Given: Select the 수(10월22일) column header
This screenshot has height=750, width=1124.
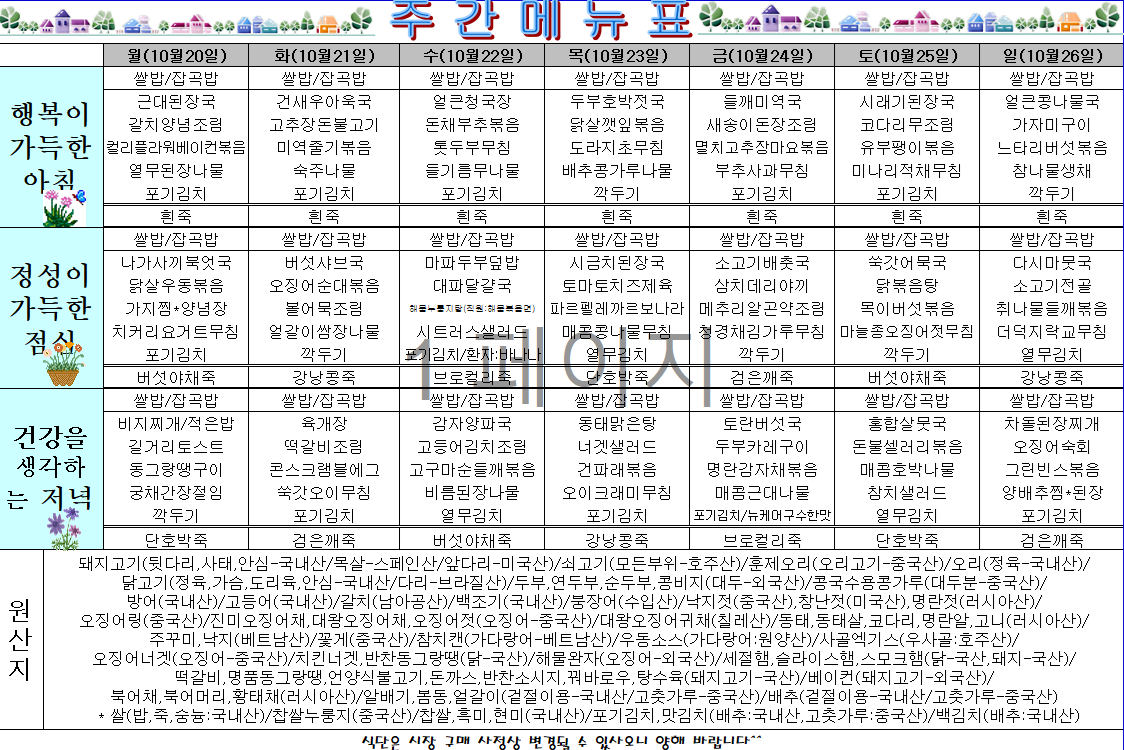Looking at the screenshot, I should [x=471, y=55].
